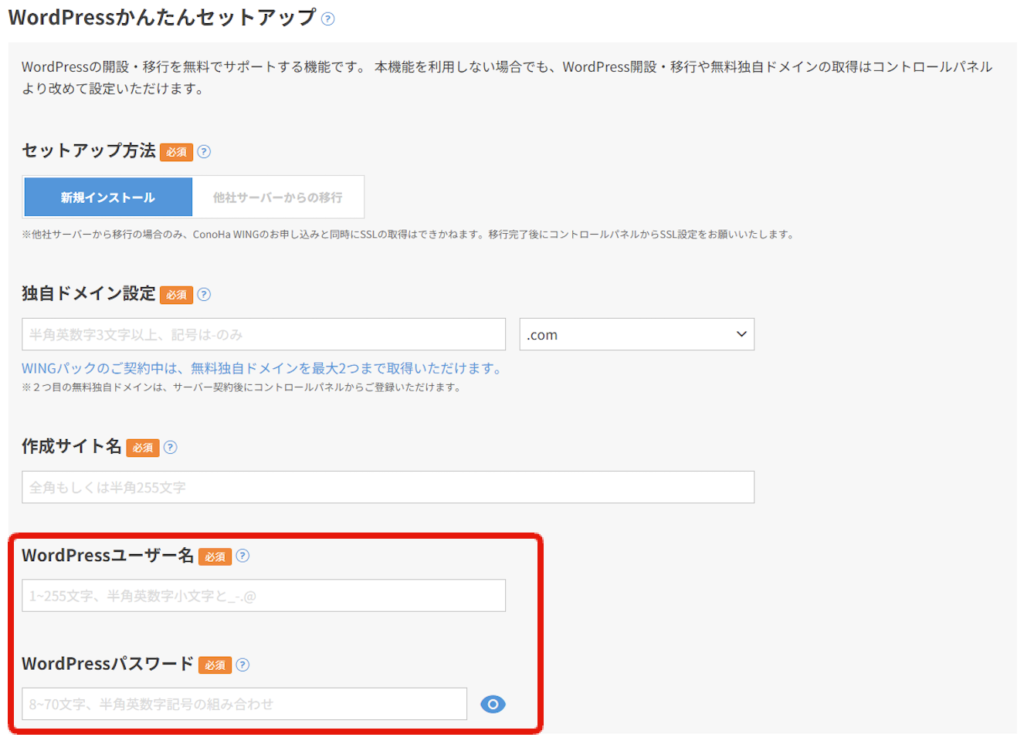Focus the 独自ドメイン name input field

click(x=263, y=335)
